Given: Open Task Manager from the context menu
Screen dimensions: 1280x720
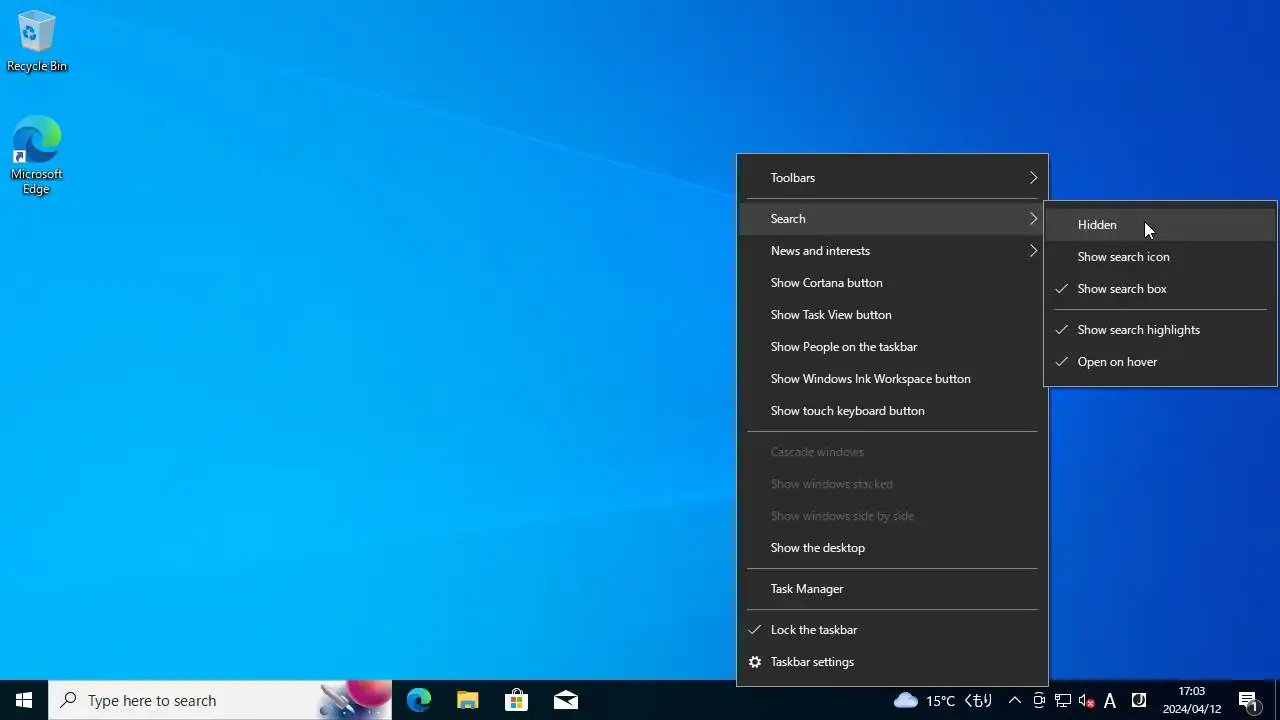Looking at the screenshot, I should (x=892, y=589).
